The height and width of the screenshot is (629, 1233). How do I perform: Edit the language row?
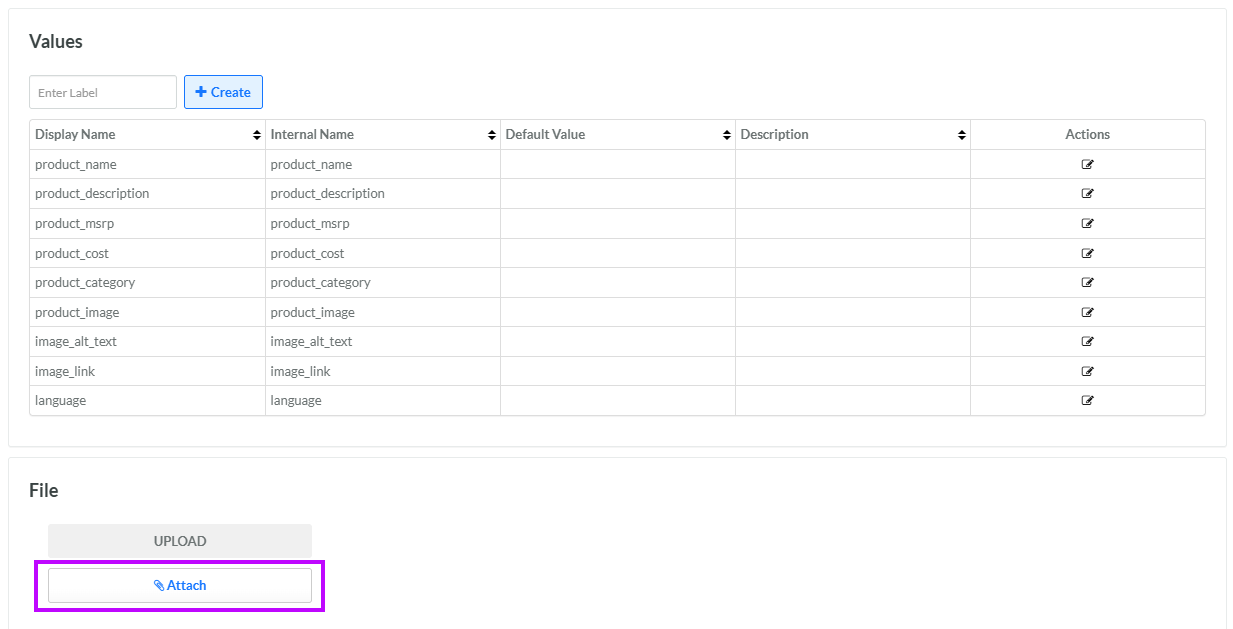1087,401
